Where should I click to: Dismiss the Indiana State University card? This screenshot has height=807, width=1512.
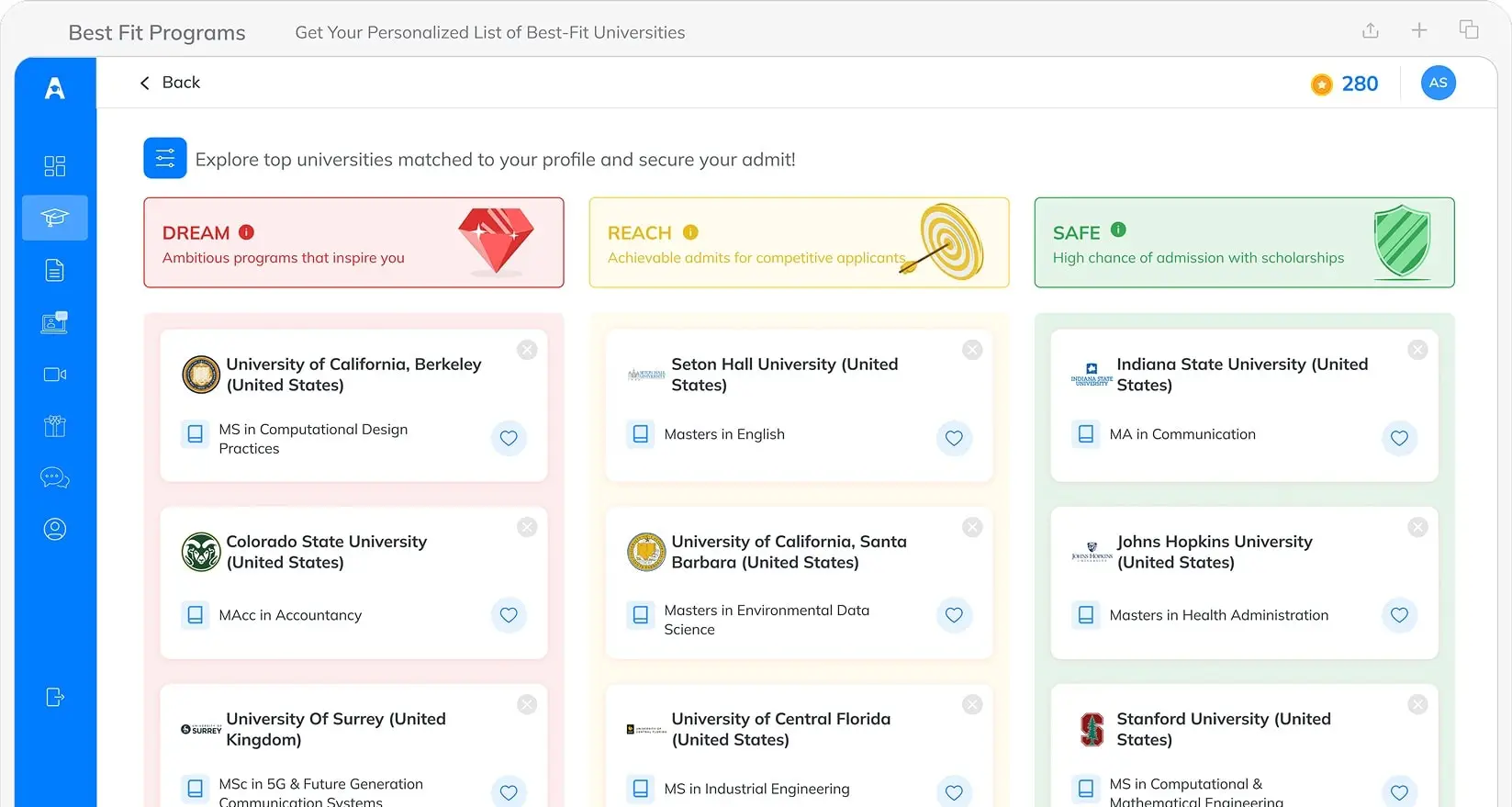[1417, 350]
